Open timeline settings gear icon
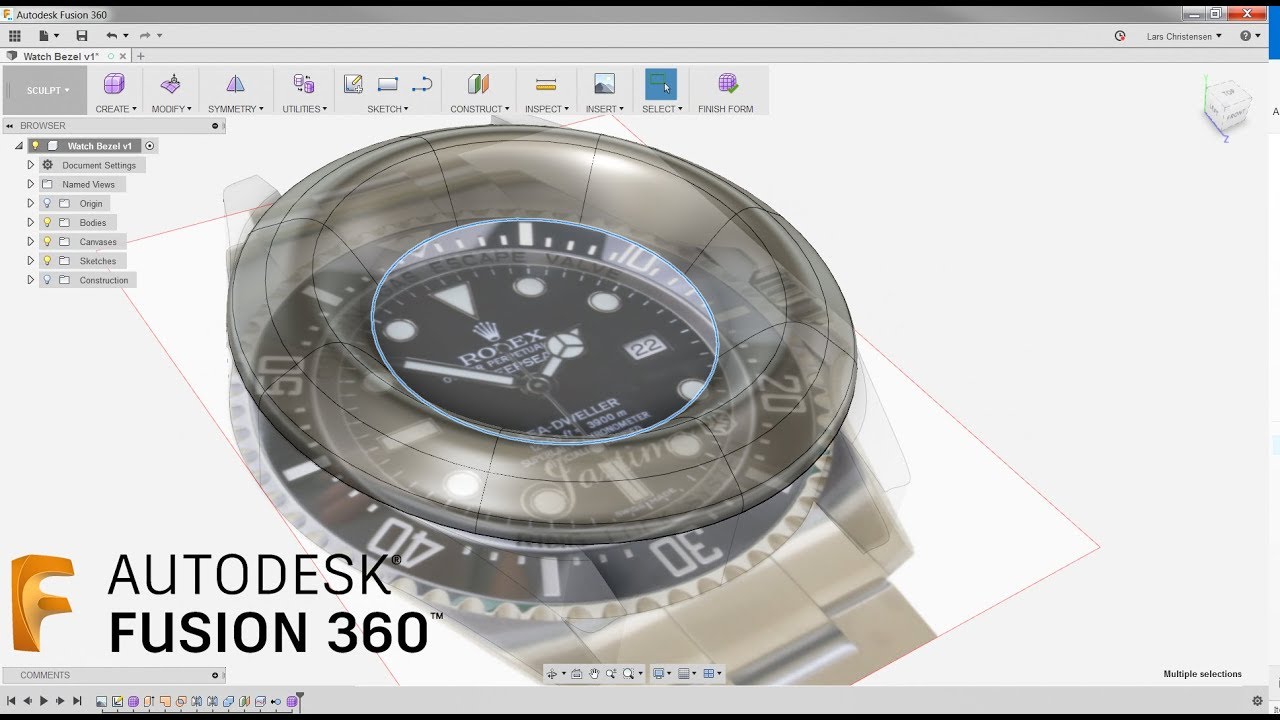The height and width of the screenshot is (720, 1280). [x=1257, y=701]
